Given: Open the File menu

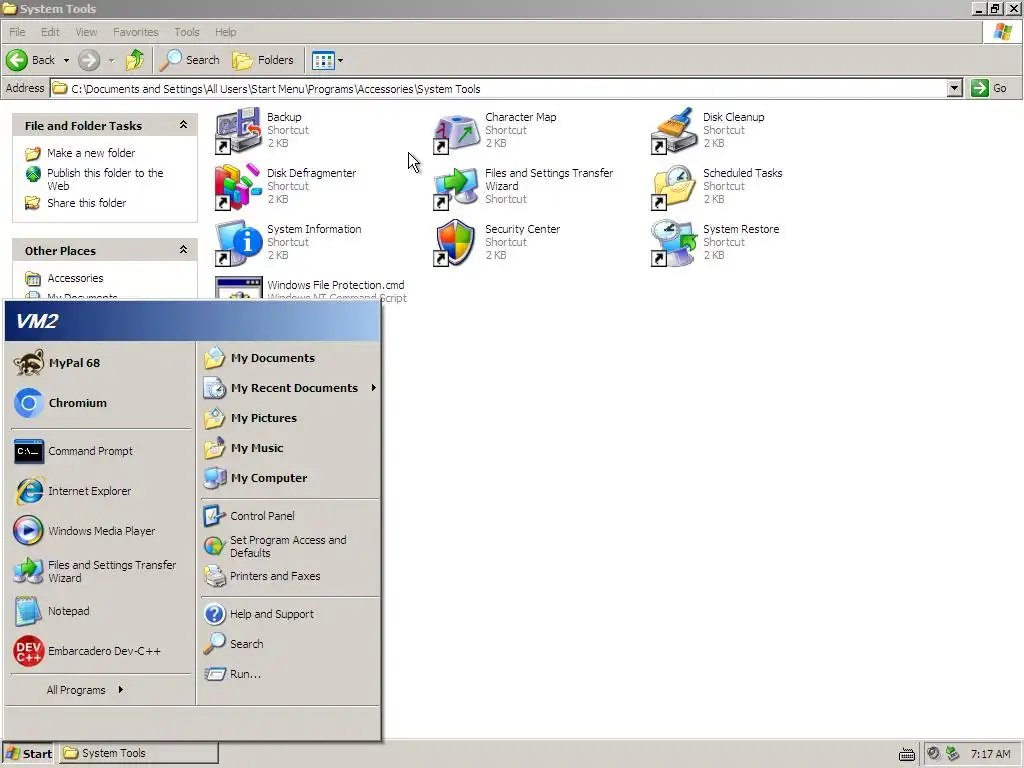Looking at the screenshot, I should pyautogui.click(x=17, y=32).
